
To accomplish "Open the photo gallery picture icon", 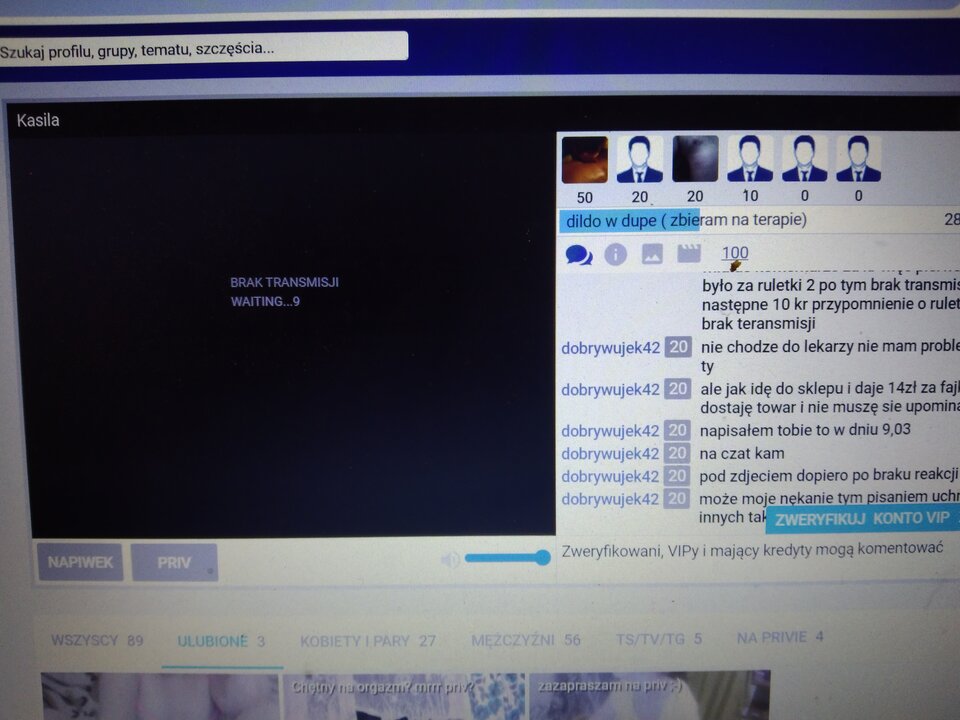I will 652,254.
